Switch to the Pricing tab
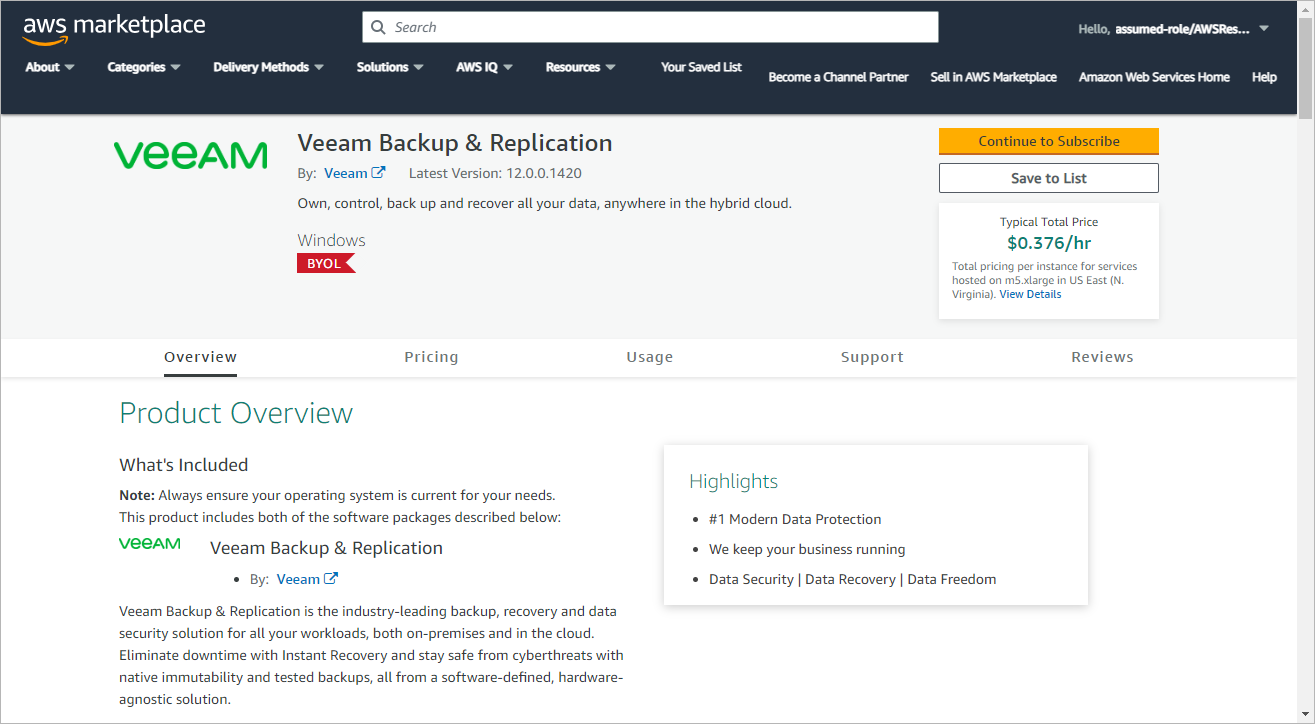The height and width of the screenshot is (724, 1315). point(431,357)
